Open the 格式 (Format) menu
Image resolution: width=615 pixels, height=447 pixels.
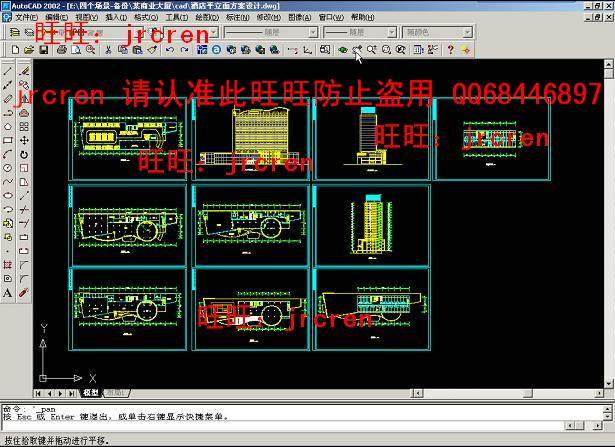click(x=146, y=17)
